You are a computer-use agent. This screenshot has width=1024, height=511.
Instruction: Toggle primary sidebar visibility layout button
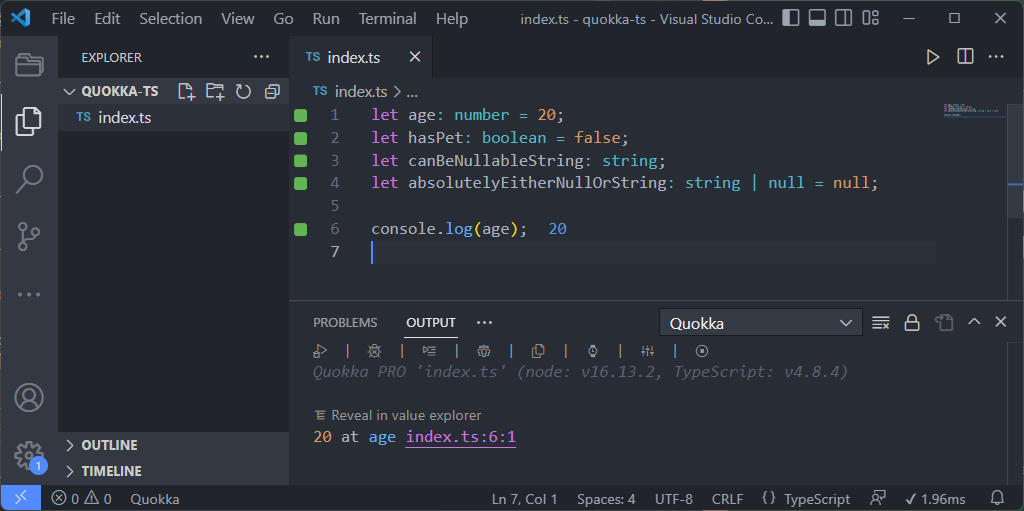[791, 18]
